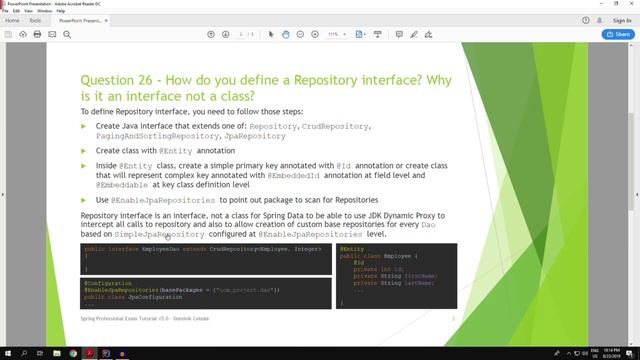Go to the previous page with the up arrow
Screen dimensions: 640x360
(x=211, y=35)
